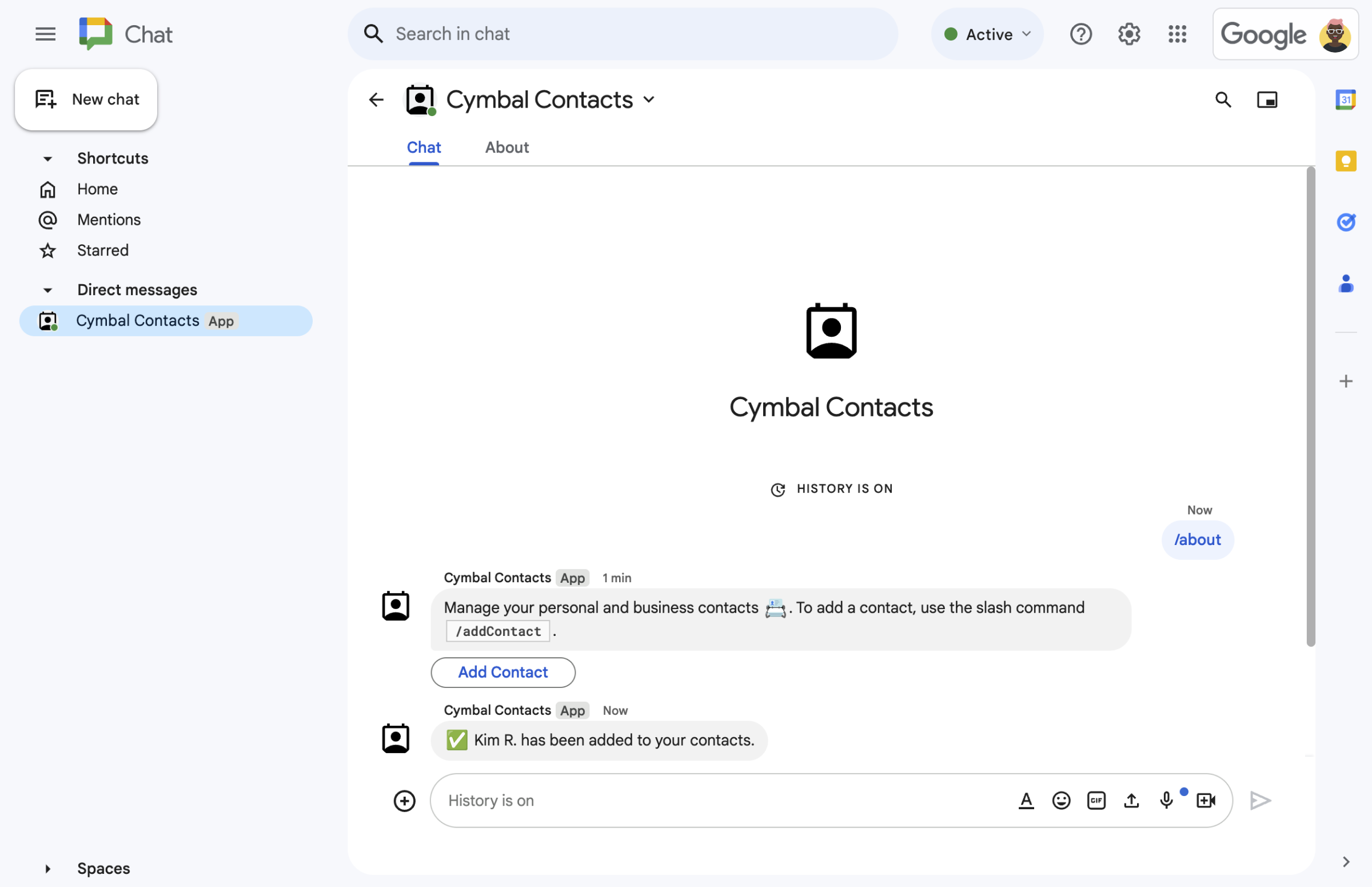
Task: Expand the Spaces section
Action: [47, 868]
